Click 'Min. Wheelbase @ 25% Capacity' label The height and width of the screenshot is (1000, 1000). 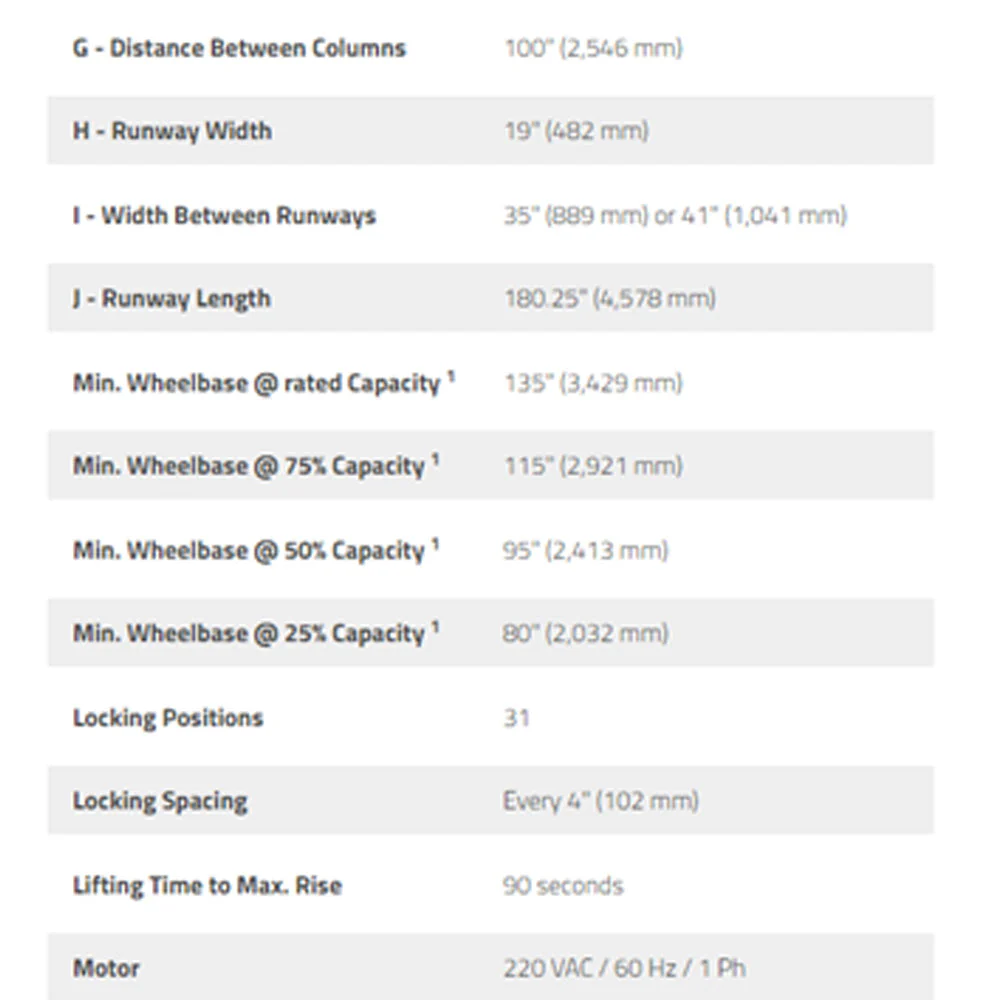tap(249, 633)
